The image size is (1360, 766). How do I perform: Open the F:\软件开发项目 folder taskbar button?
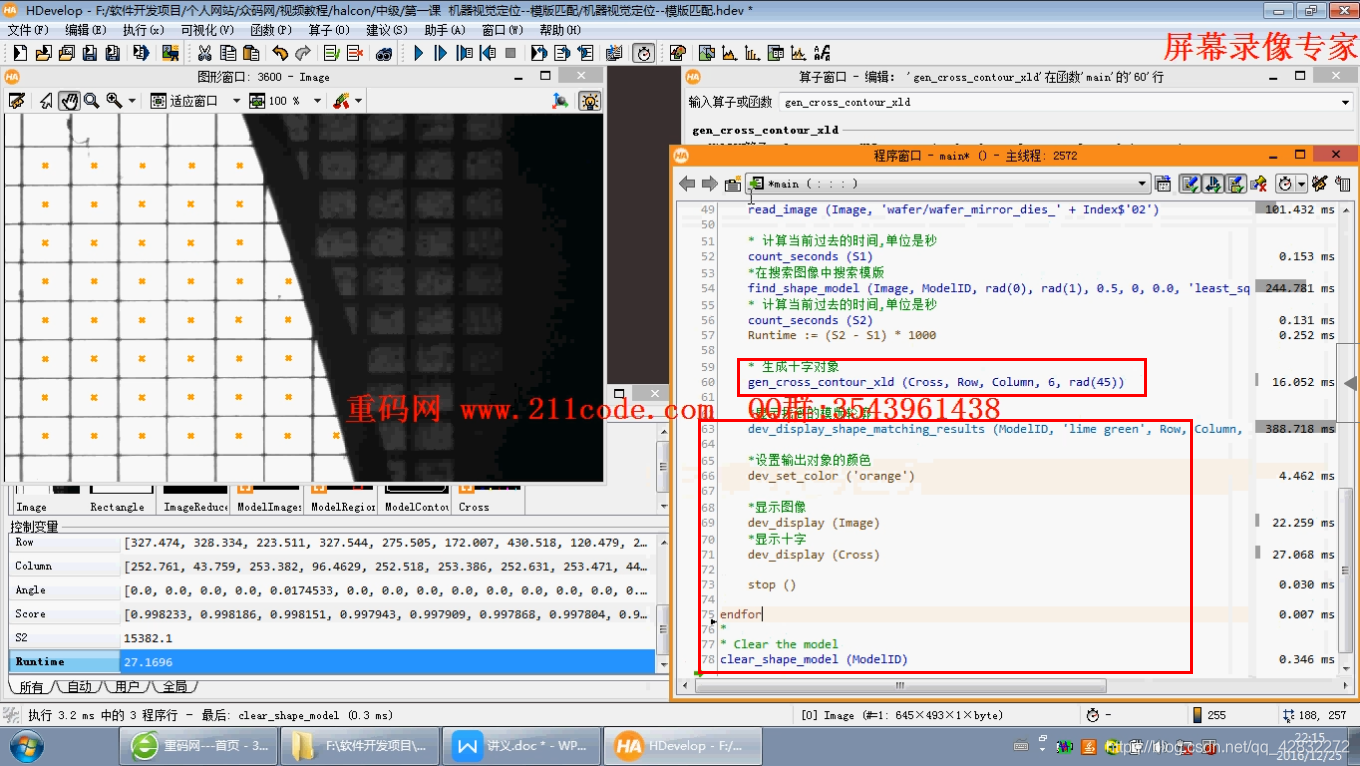[x=361, y=746]
